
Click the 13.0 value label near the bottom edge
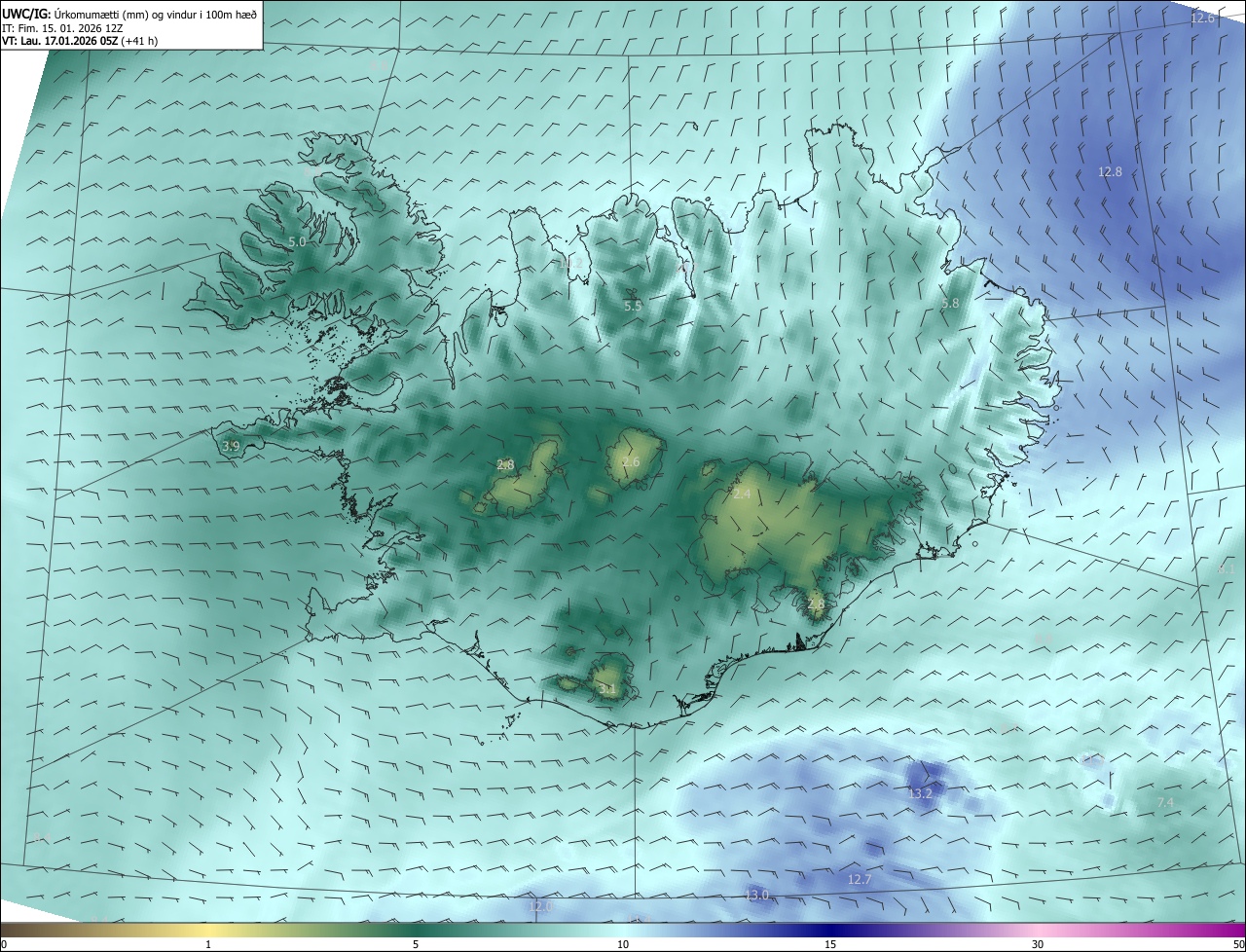[756, 895]
